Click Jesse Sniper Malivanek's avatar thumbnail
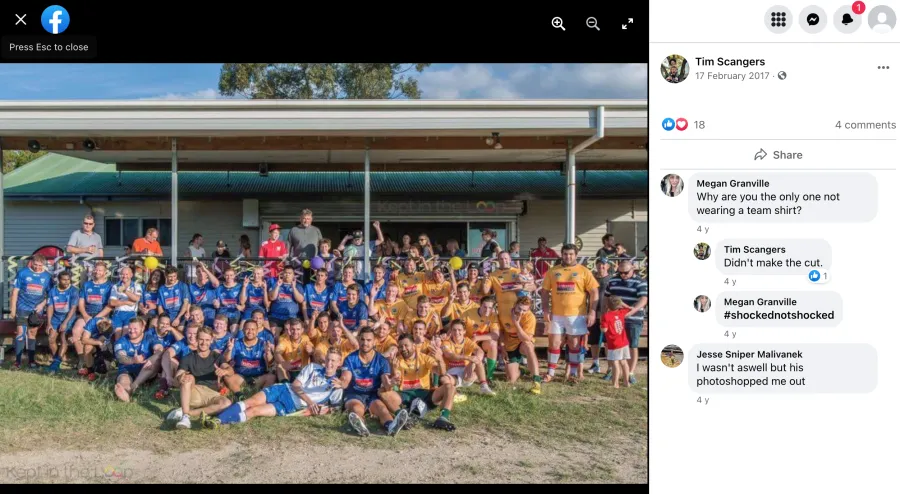The height and width of the screenshot is (494, 900). pos(672,356)
